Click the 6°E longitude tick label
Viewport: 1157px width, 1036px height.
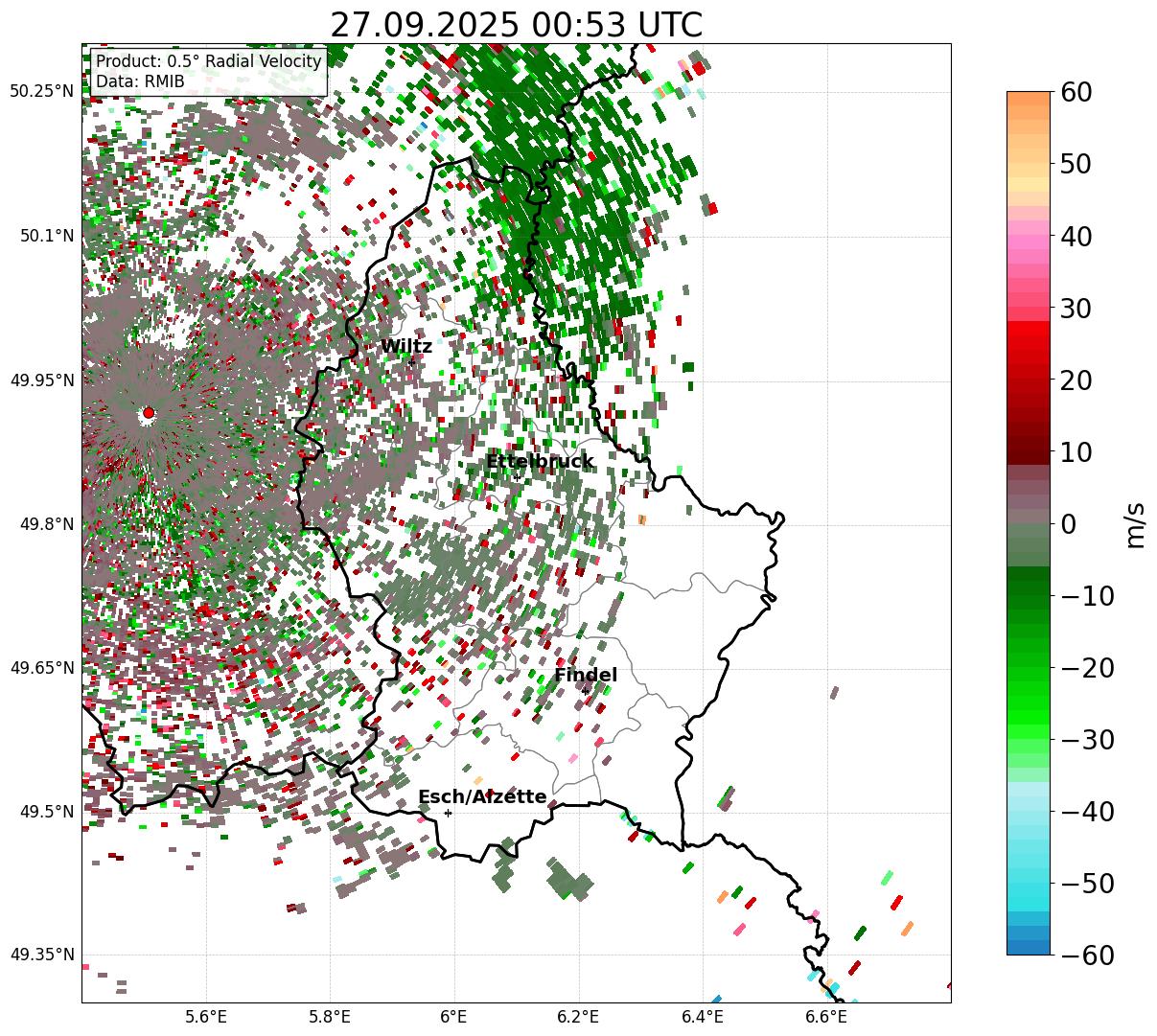pos(453,1017)
